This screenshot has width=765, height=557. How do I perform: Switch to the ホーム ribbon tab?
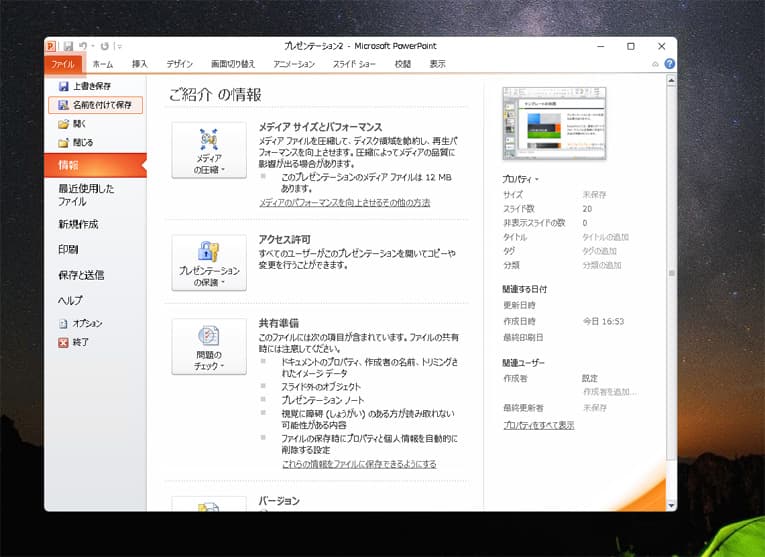102,64
